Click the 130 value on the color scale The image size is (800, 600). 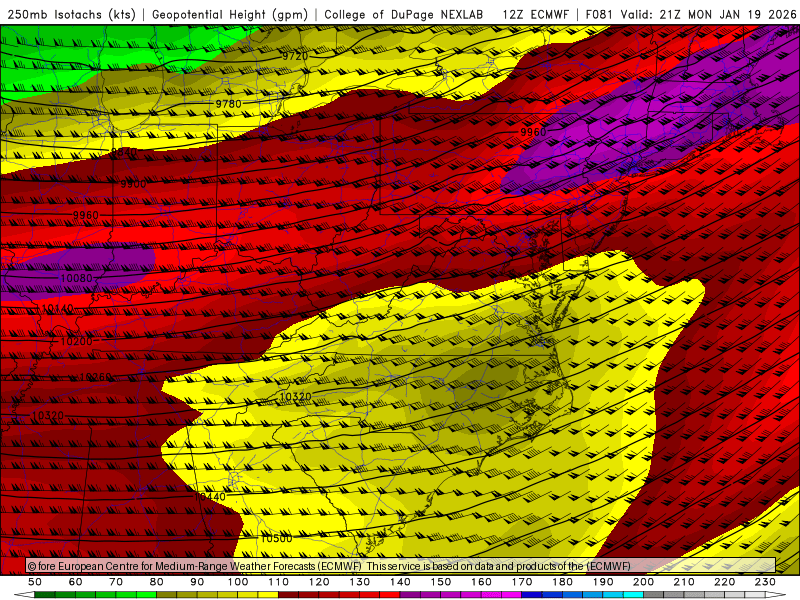click(x=360, y=582)
